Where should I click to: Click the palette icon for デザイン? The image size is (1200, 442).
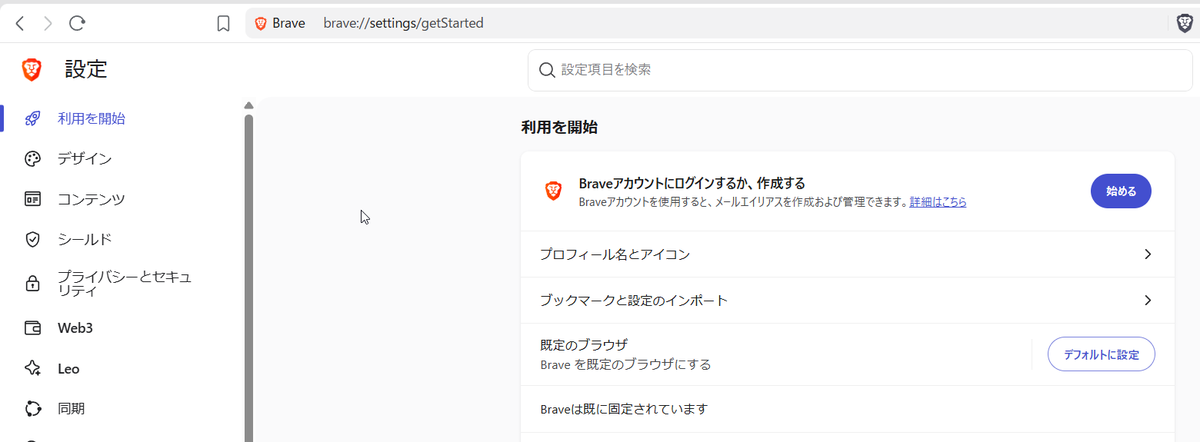32,159
